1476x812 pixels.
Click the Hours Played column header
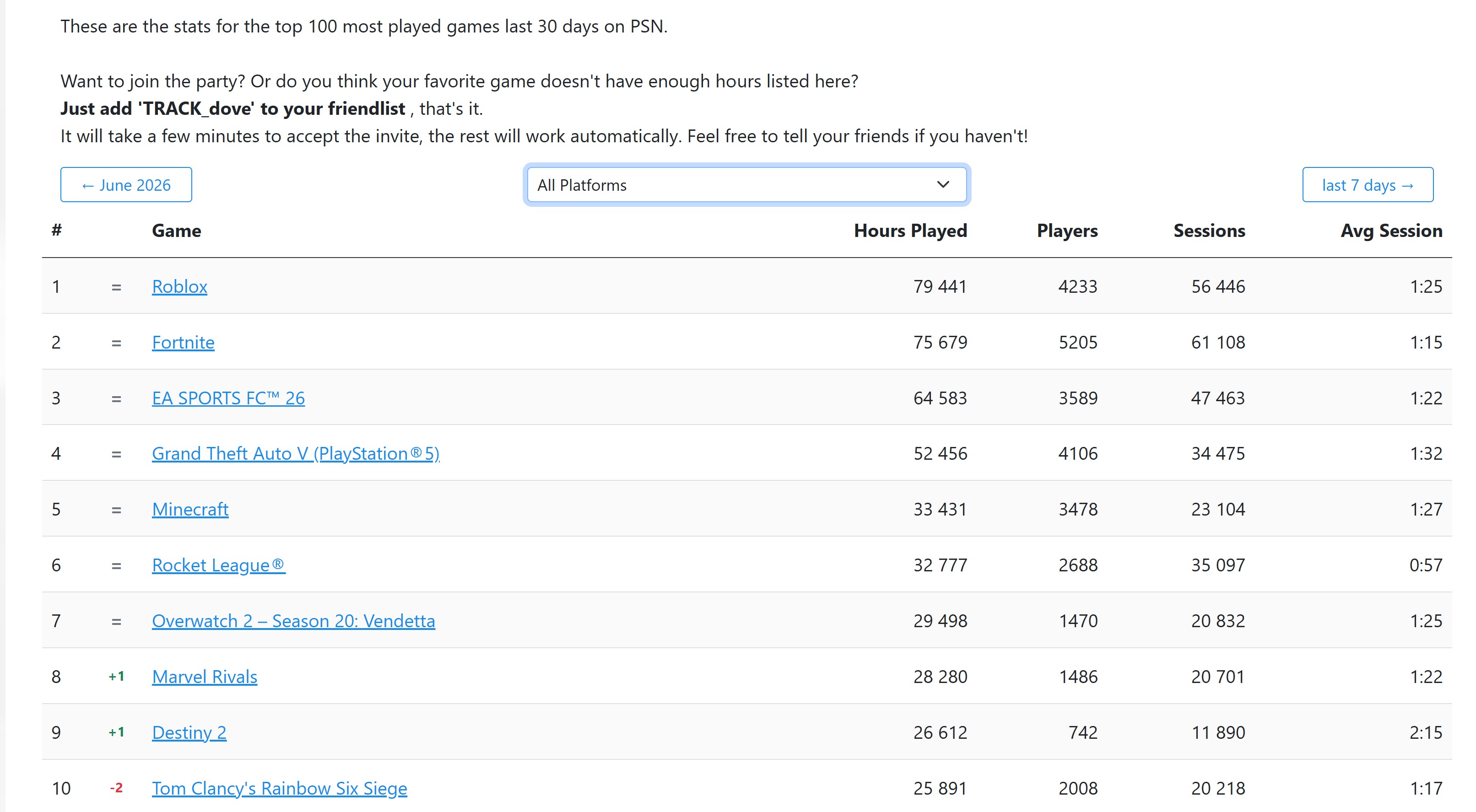(910, 230)
